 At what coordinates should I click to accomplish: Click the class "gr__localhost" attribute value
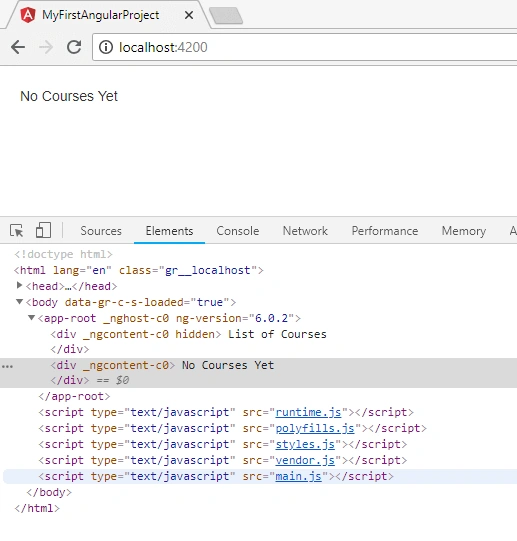point(208,270)
